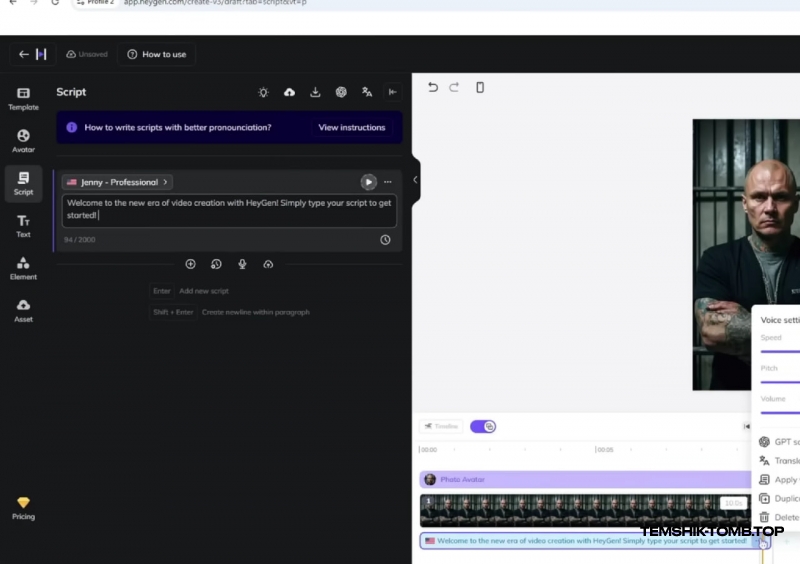Open the Asset sidebar panel

(x=23, y=311)
